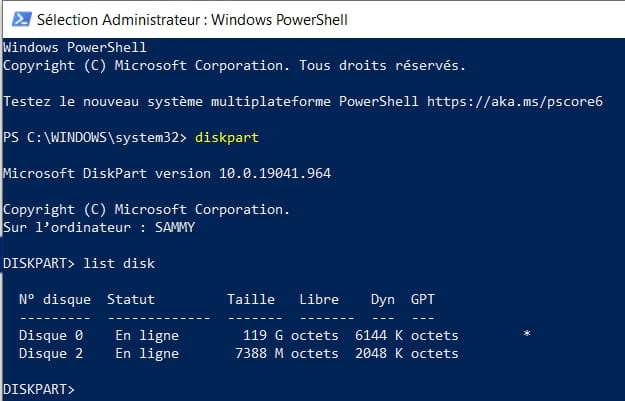Click the 'N° disque' column header

55,299
